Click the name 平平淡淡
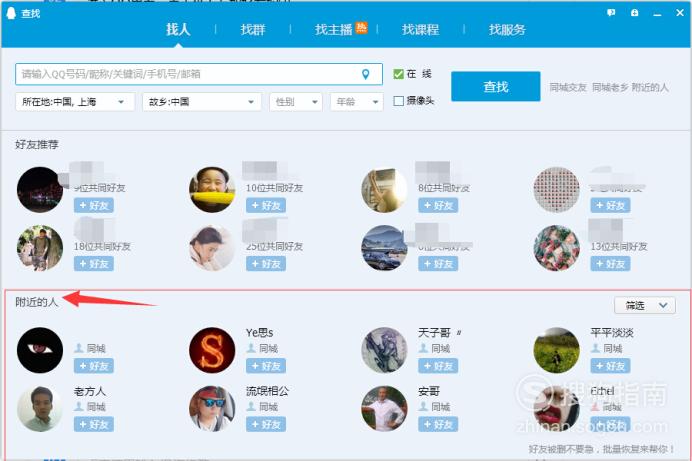 [612, 333]
